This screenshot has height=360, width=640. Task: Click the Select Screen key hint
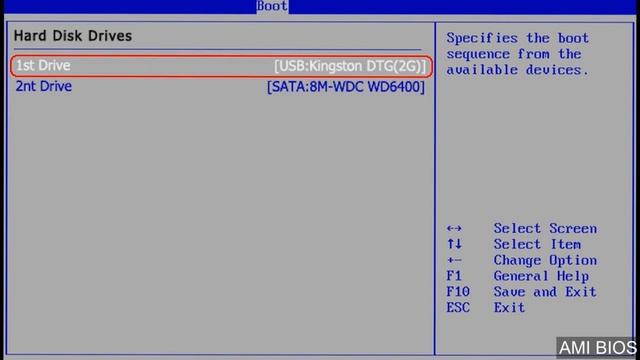545,228
